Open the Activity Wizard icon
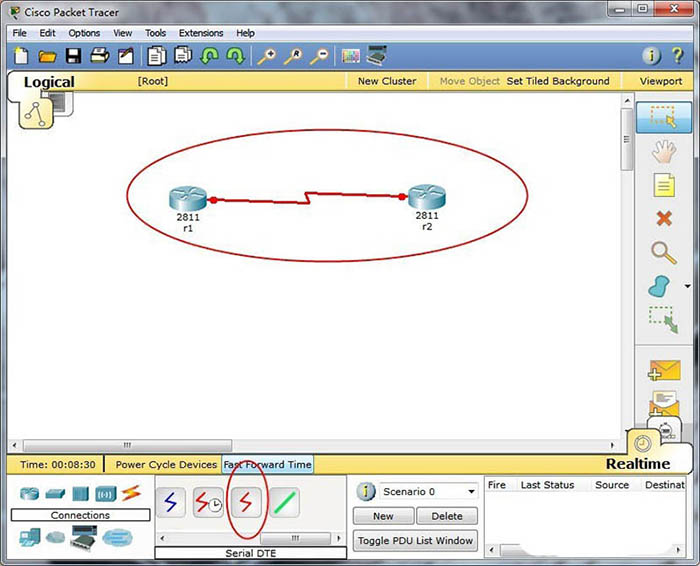700x566 pixels. coord(126,56)
